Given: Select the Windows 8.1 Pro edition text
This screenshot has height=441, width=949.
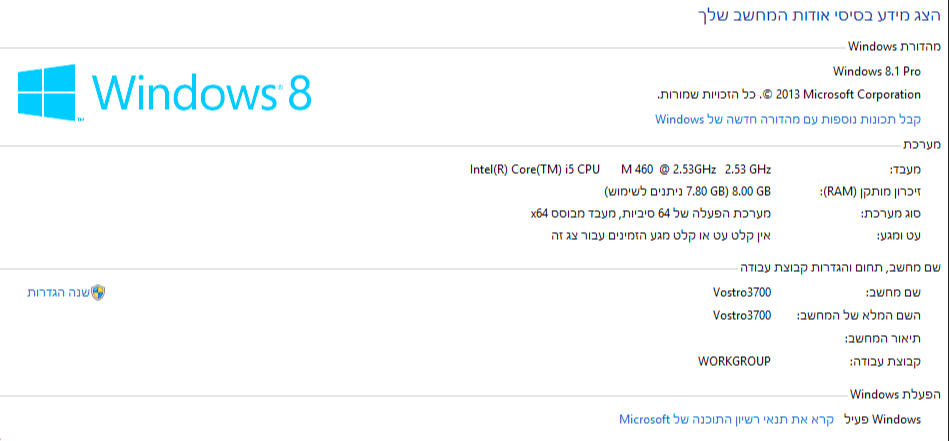Looking at the screenshot, I should click(x=877, y=71).
